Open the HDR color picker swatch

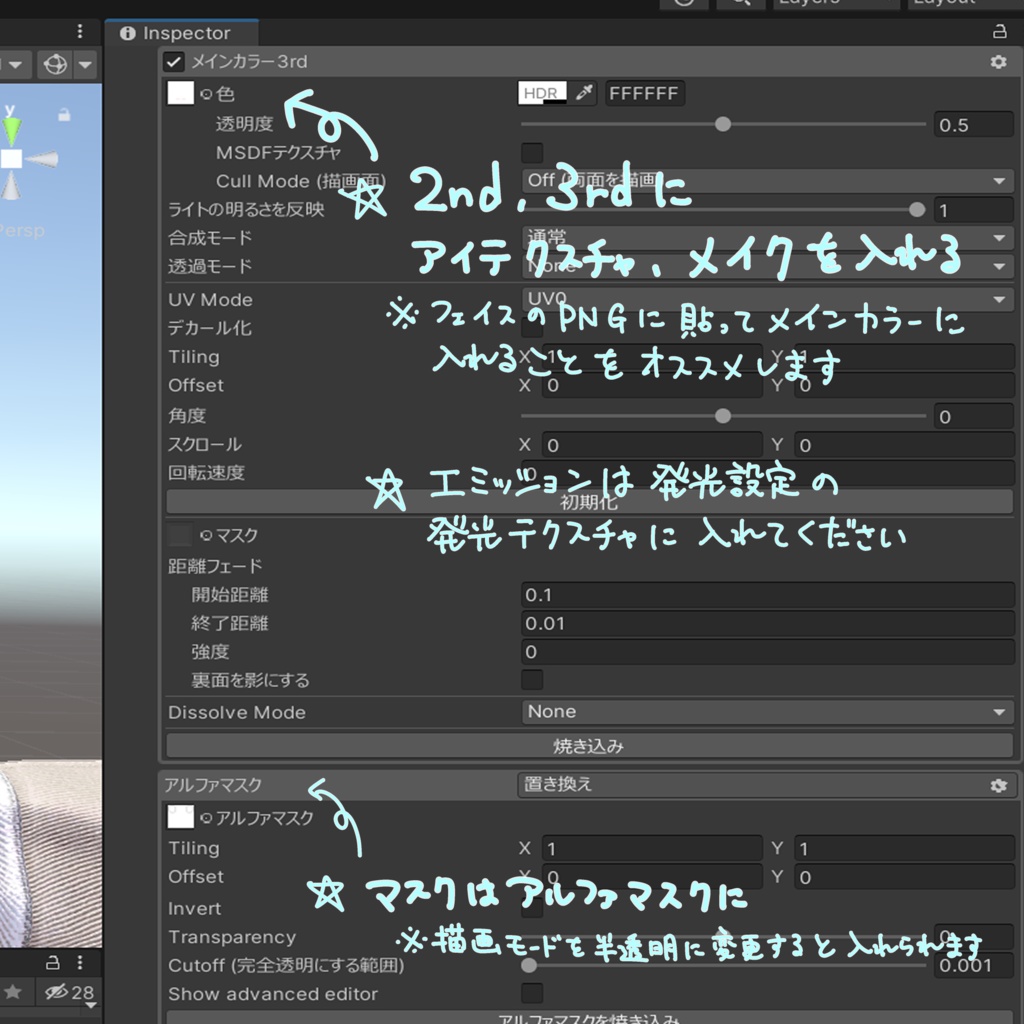[x=542, y=93]
